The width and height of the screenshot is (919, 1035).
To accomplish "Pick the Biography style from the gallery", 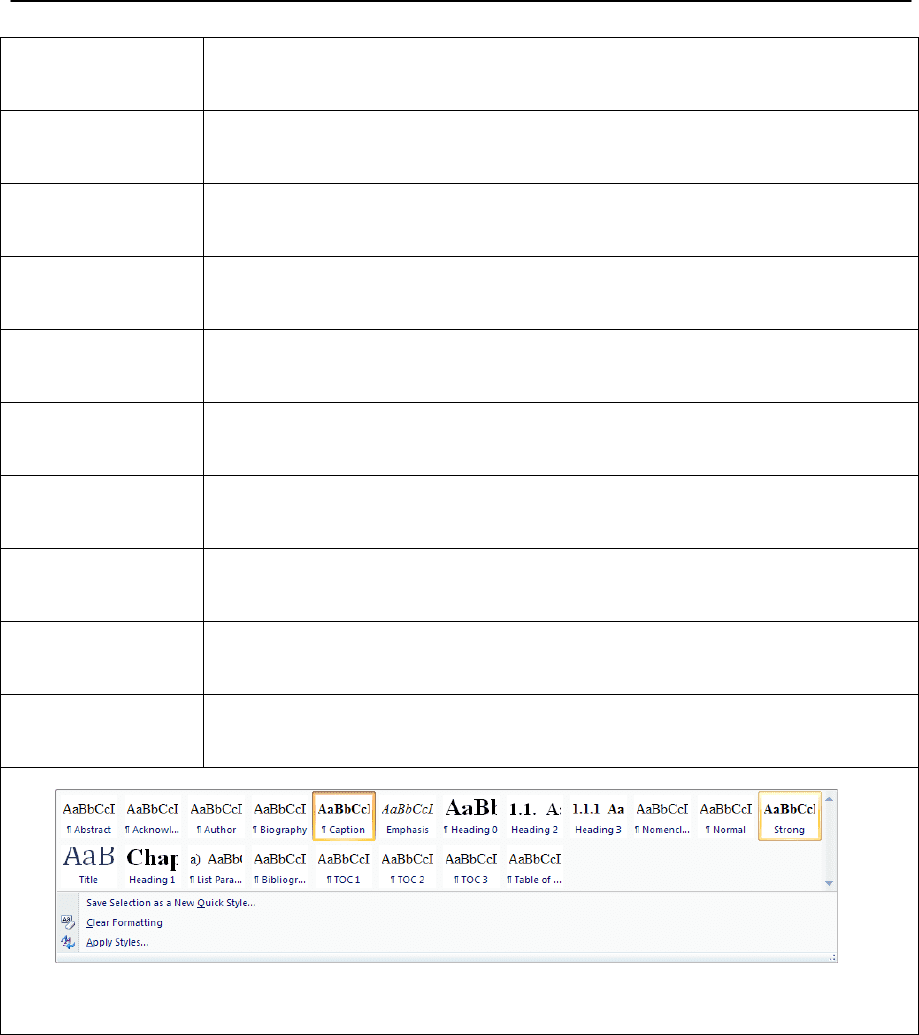I will tap(280, 816).
